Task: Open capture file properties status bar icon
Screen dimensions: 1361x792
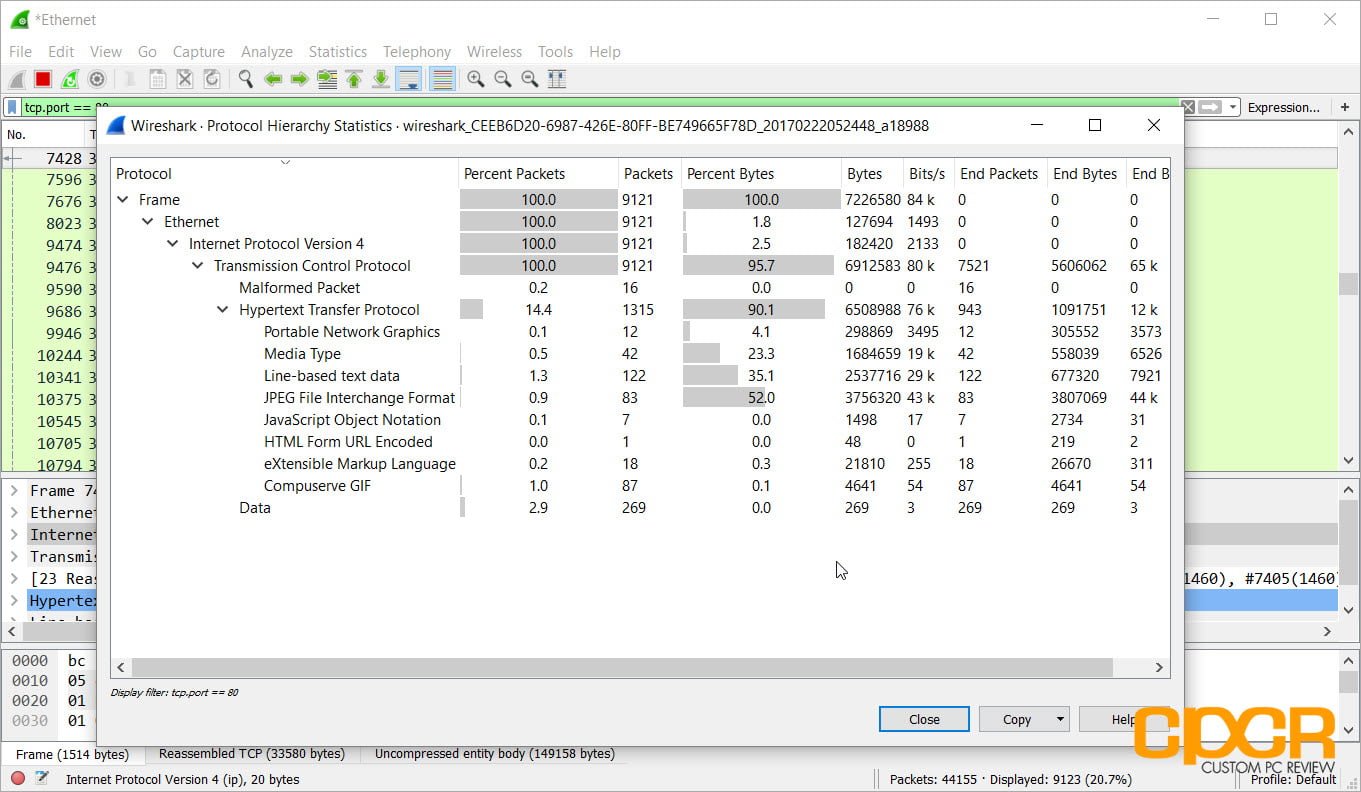Action: pyautogui.click(x=42, y=779)
